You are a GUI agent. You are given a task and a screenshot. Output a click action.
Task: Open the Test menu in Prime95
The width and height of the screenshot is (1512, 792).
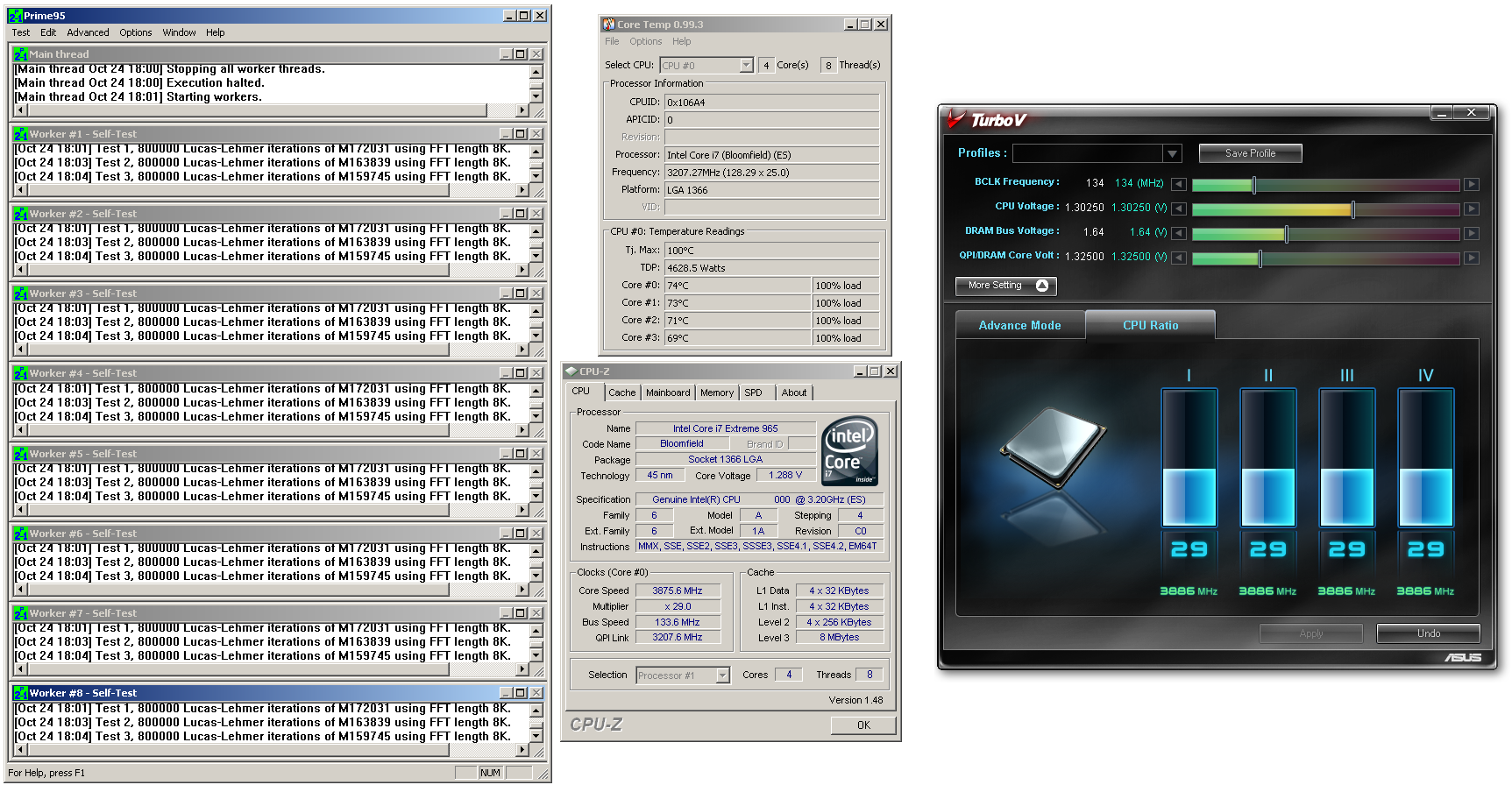tap(20, 32)
